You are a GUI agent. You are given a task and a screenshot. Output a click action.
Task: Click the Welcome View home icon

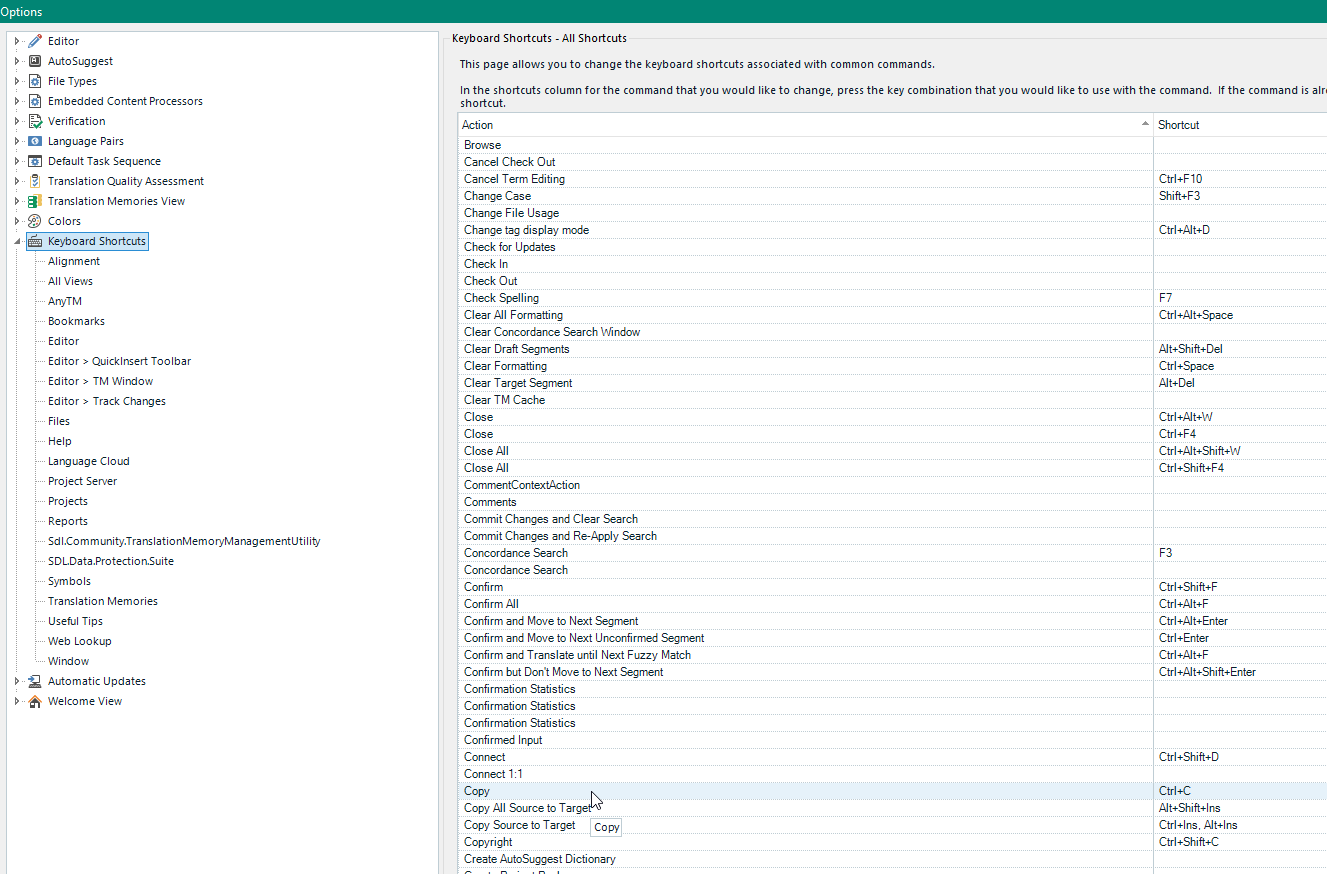(35, 701)
